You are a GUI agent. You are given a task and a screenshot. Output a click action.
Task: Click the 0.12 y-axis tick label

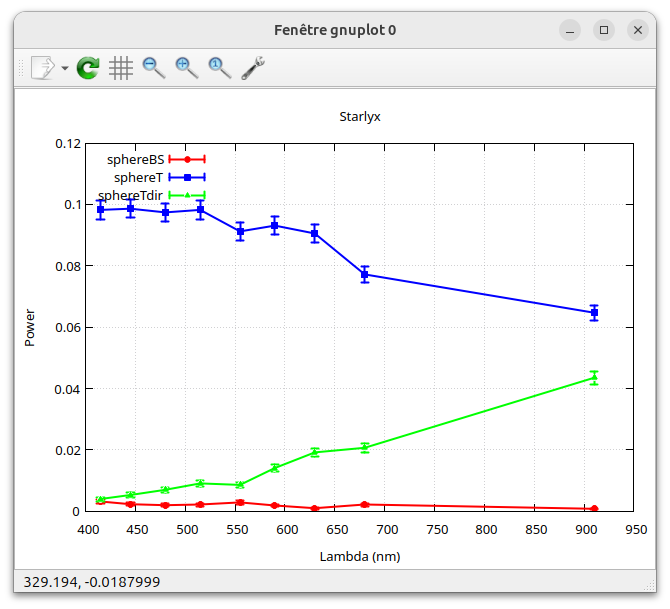coord(68,144)
